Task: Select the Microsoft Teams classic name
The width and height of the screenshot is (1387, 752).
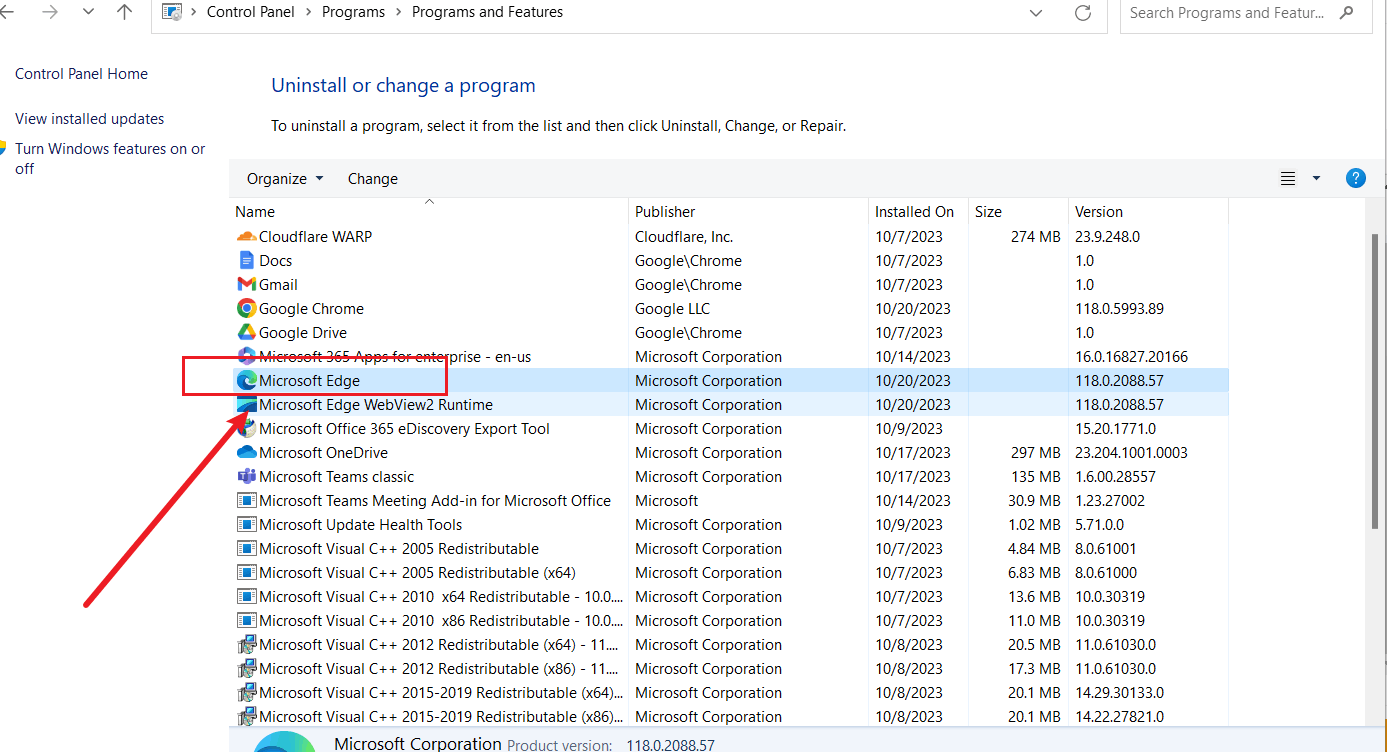Action: point(336,477)
